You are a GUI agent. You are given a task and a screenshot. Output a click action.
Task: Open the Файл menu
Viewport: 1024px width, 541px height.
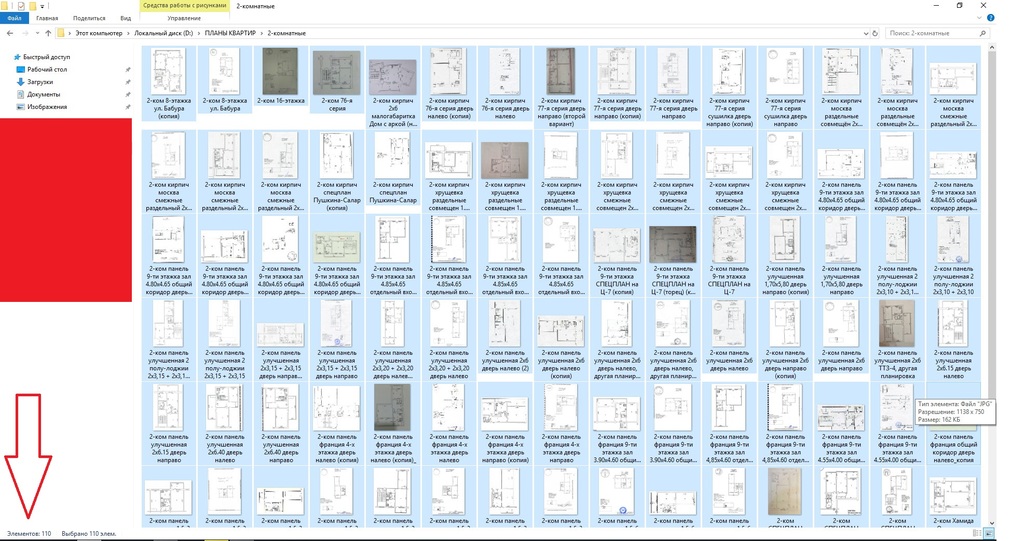[14, 18]
